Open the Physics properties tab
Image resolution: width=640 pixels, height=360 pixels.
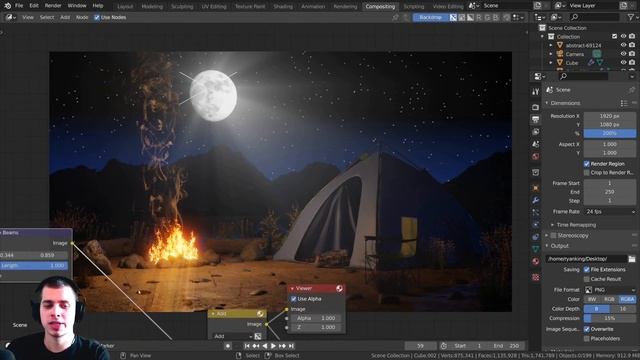tap(536, 224)
